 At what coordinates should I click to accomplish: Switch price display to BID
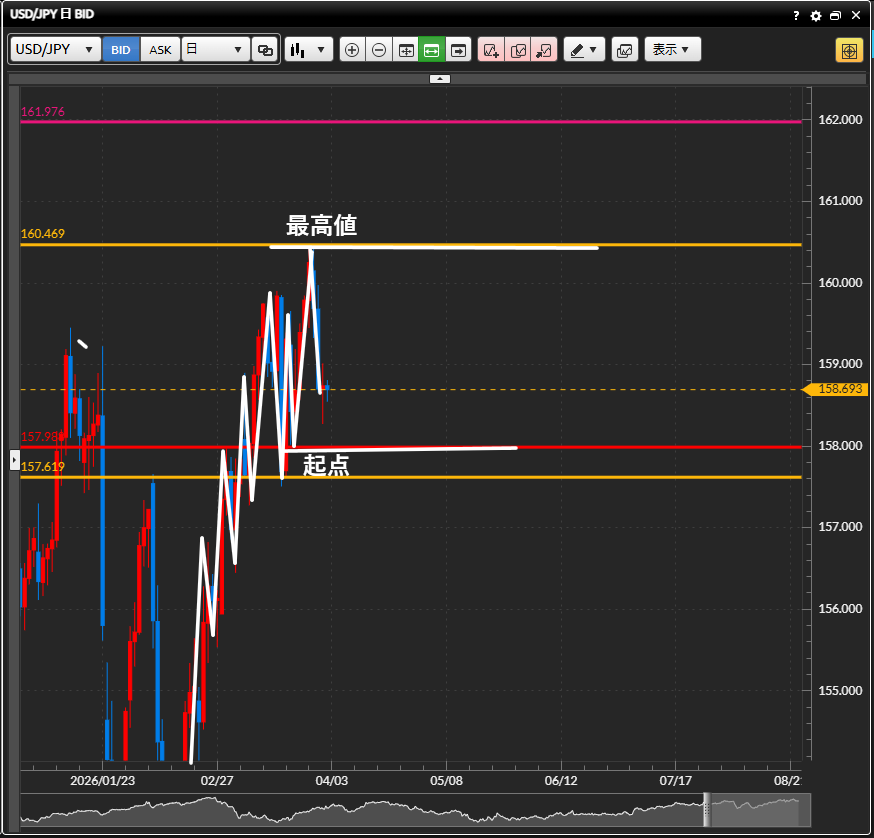121,50
